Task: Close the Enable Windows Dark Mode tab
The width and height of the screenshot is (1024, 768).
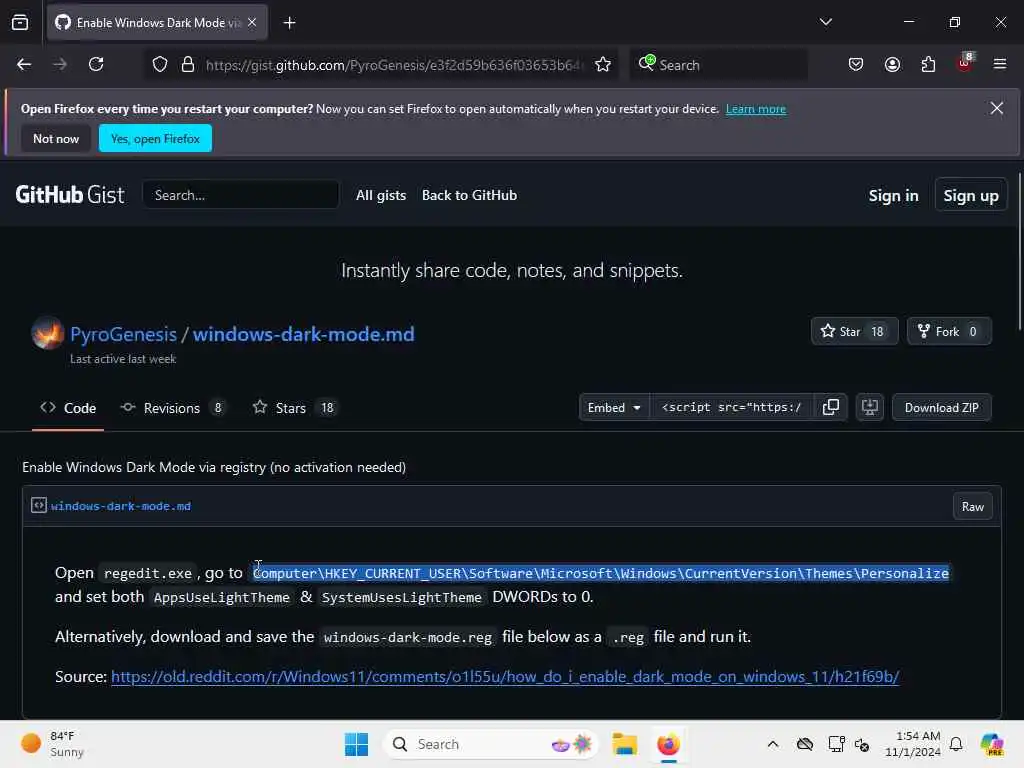Action: (252, 22)
